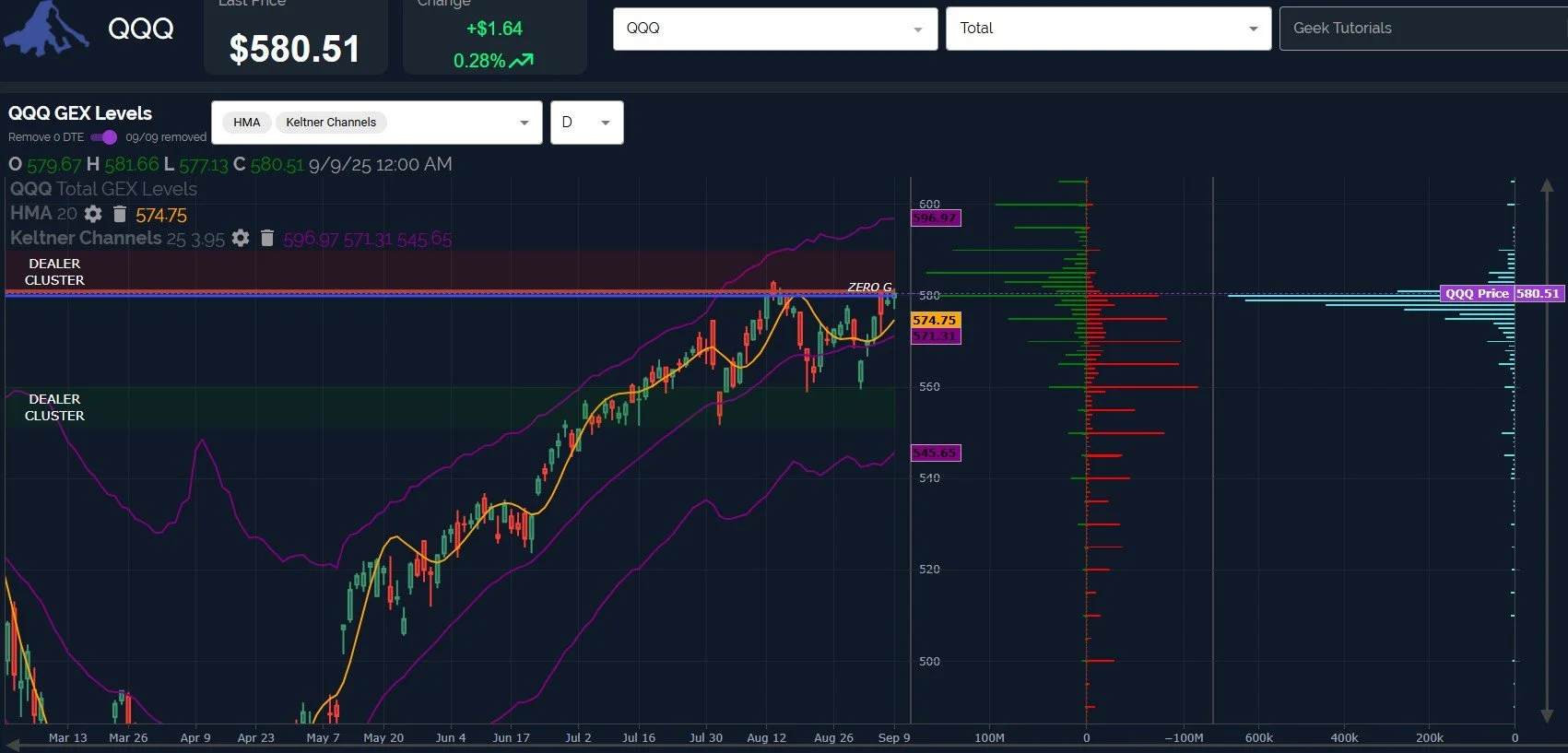Click the Jul 2 date axis label

click(x=578, y=737)
